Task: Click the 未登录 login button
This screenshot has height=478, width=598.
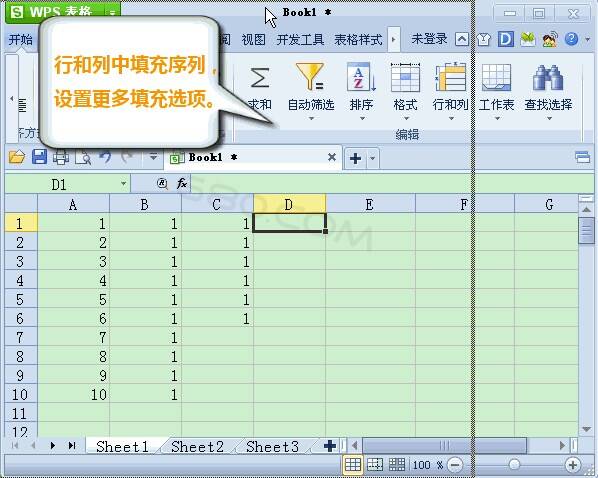Action: [x=429, y=39]
